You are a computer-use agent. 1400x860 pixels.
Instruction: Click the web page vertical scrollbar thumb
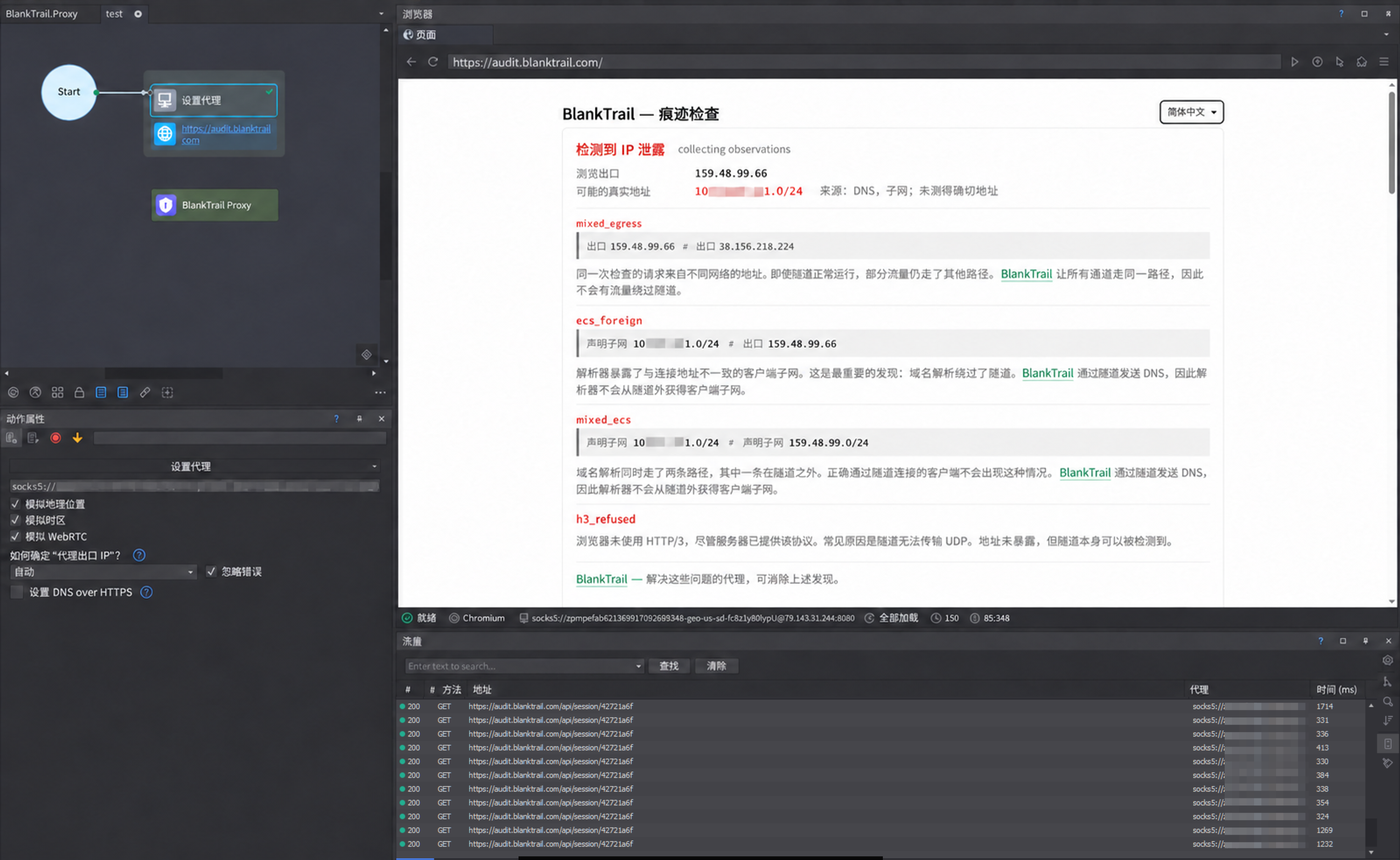(x=1391, y=142)
